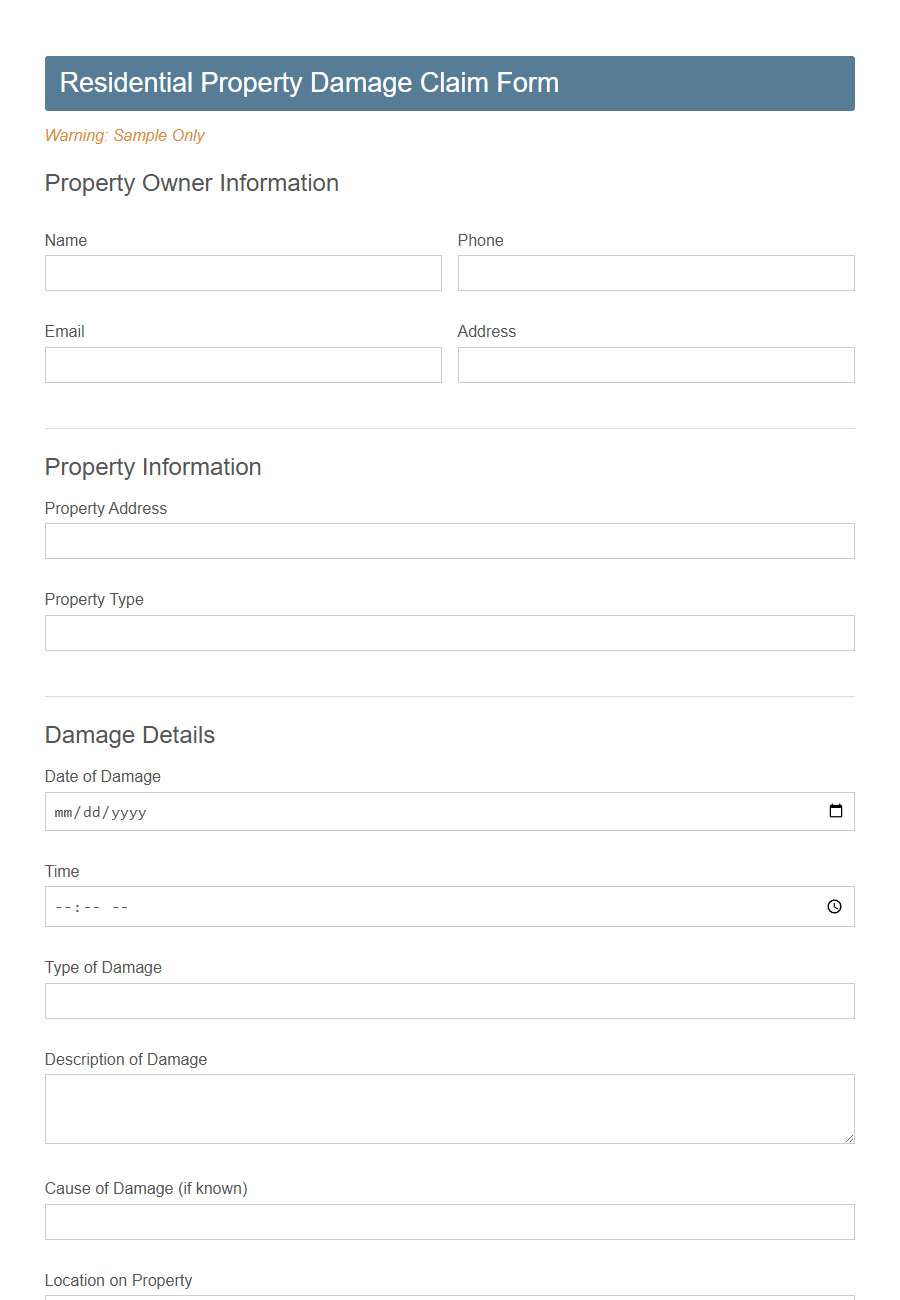
Task: Click the Warning: Sample Only notice
Action: [124, 135]
